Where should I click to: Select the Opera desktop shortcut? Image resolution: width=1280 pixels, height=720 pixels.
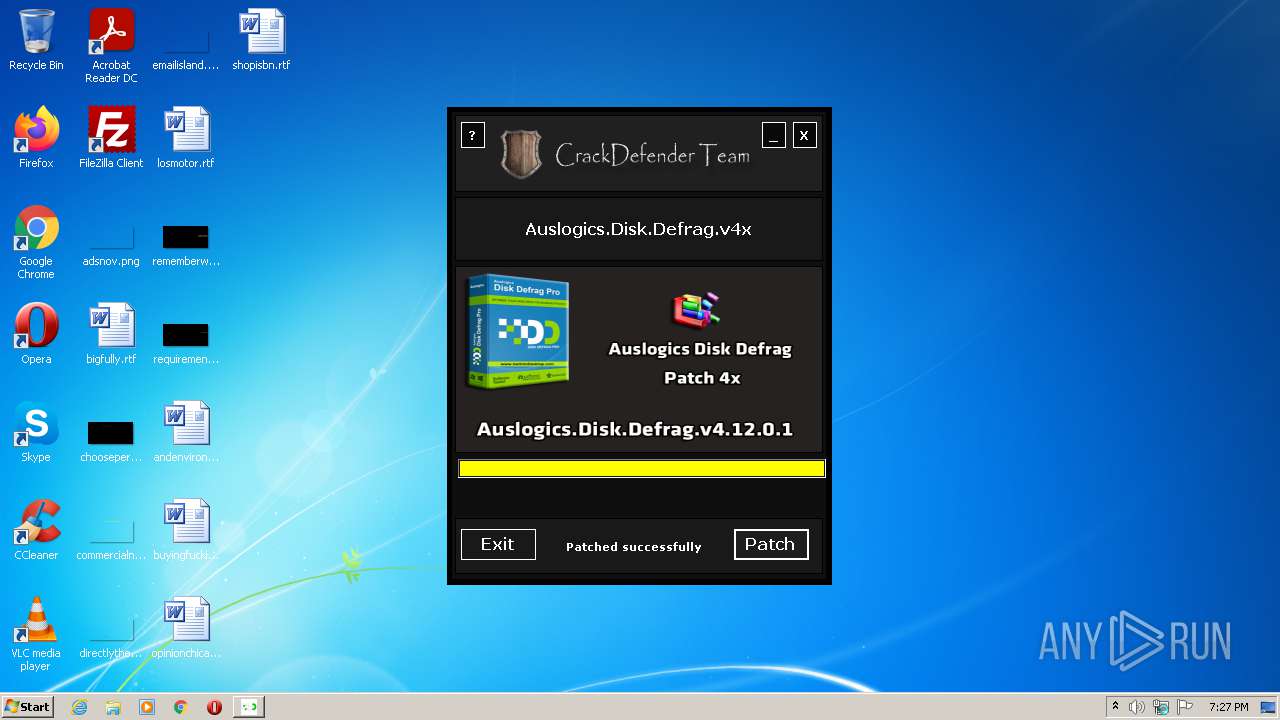(x=36, y=335)
